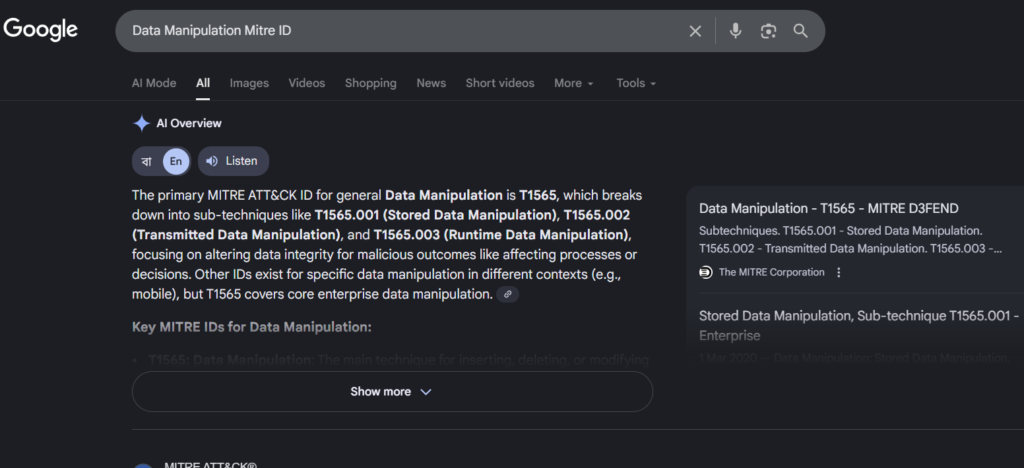Open Data Manipulation - T1565 - MITRE D3FEND
1024x468 pixels.
(828, 208)
